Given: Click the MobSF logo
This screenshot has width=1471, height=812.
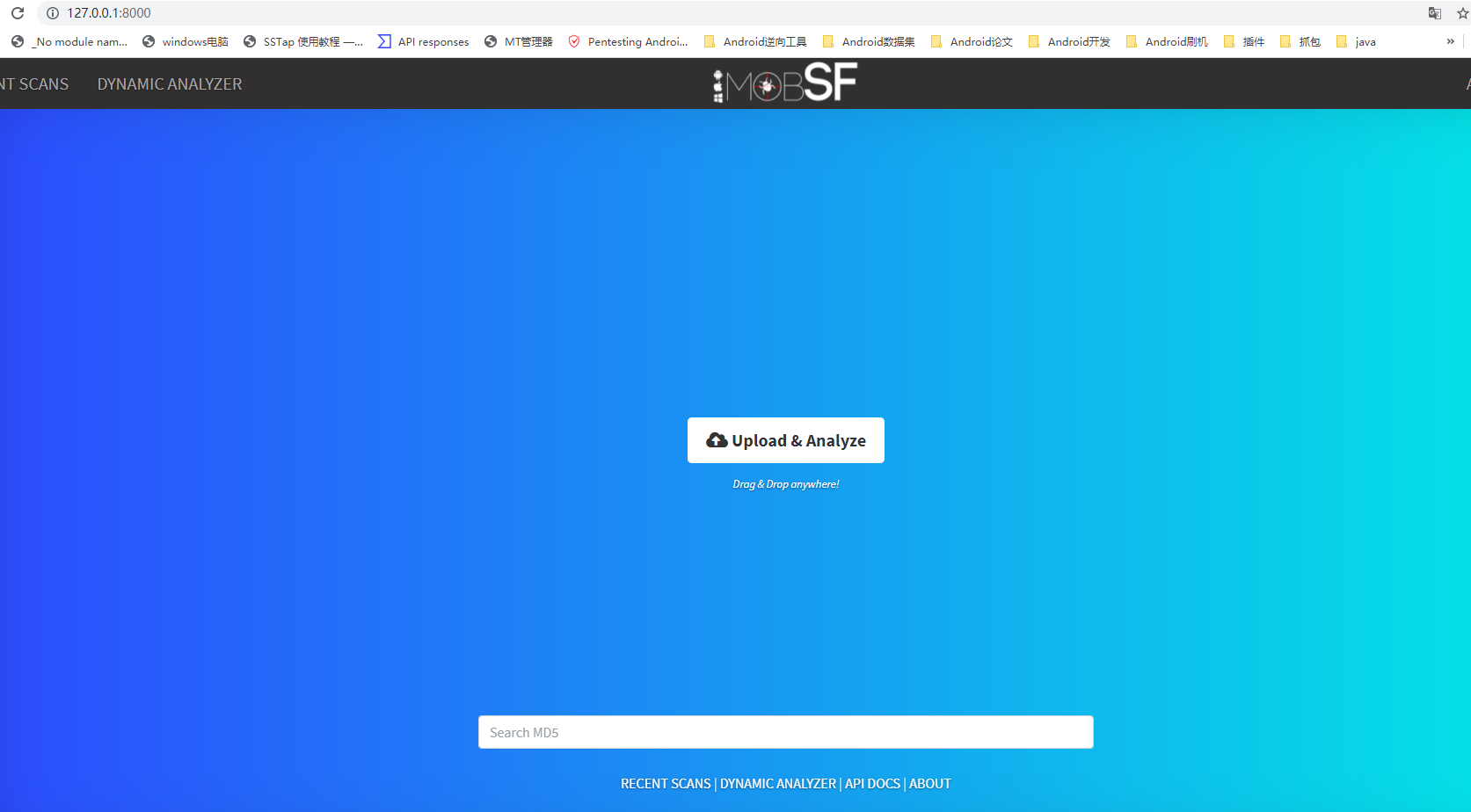Looking at the screenshot, I should tap(784, 83).
